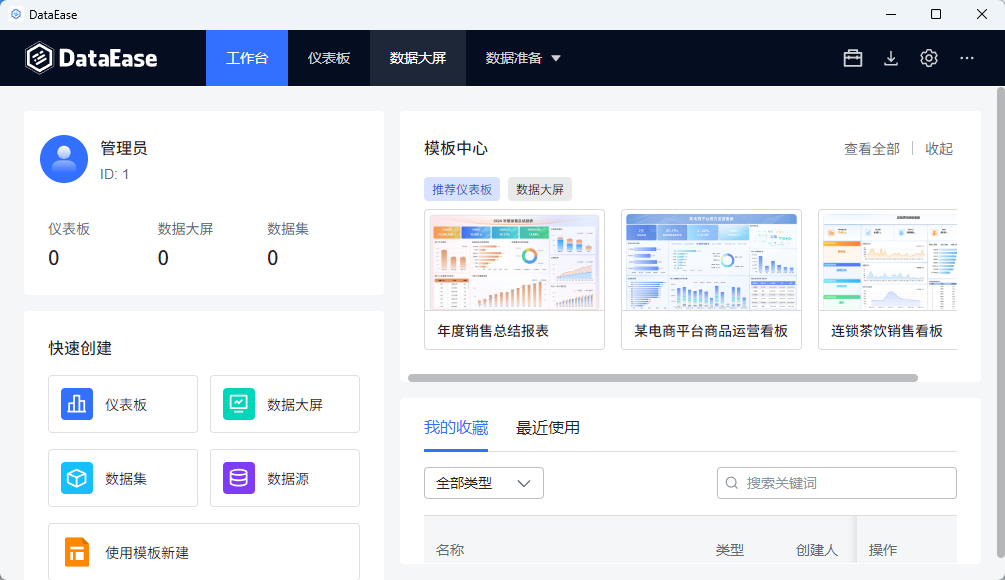Open the DataEase settings gear
The width and height of the screenshot is (1005, 580).
point(928,58)
